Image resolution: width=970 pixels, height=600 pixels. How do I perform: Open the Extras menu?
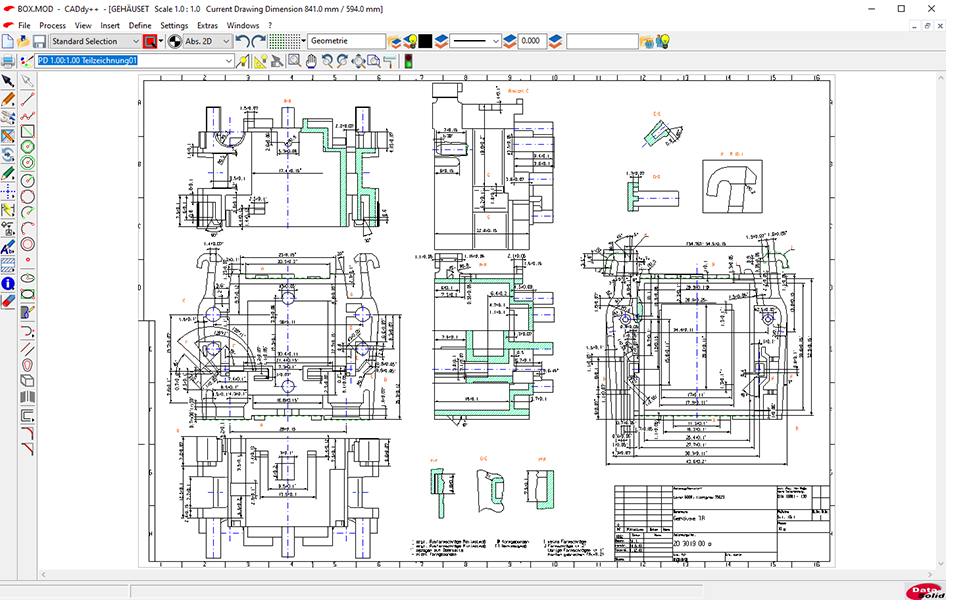pyautogui.click(x=207, y=25)
